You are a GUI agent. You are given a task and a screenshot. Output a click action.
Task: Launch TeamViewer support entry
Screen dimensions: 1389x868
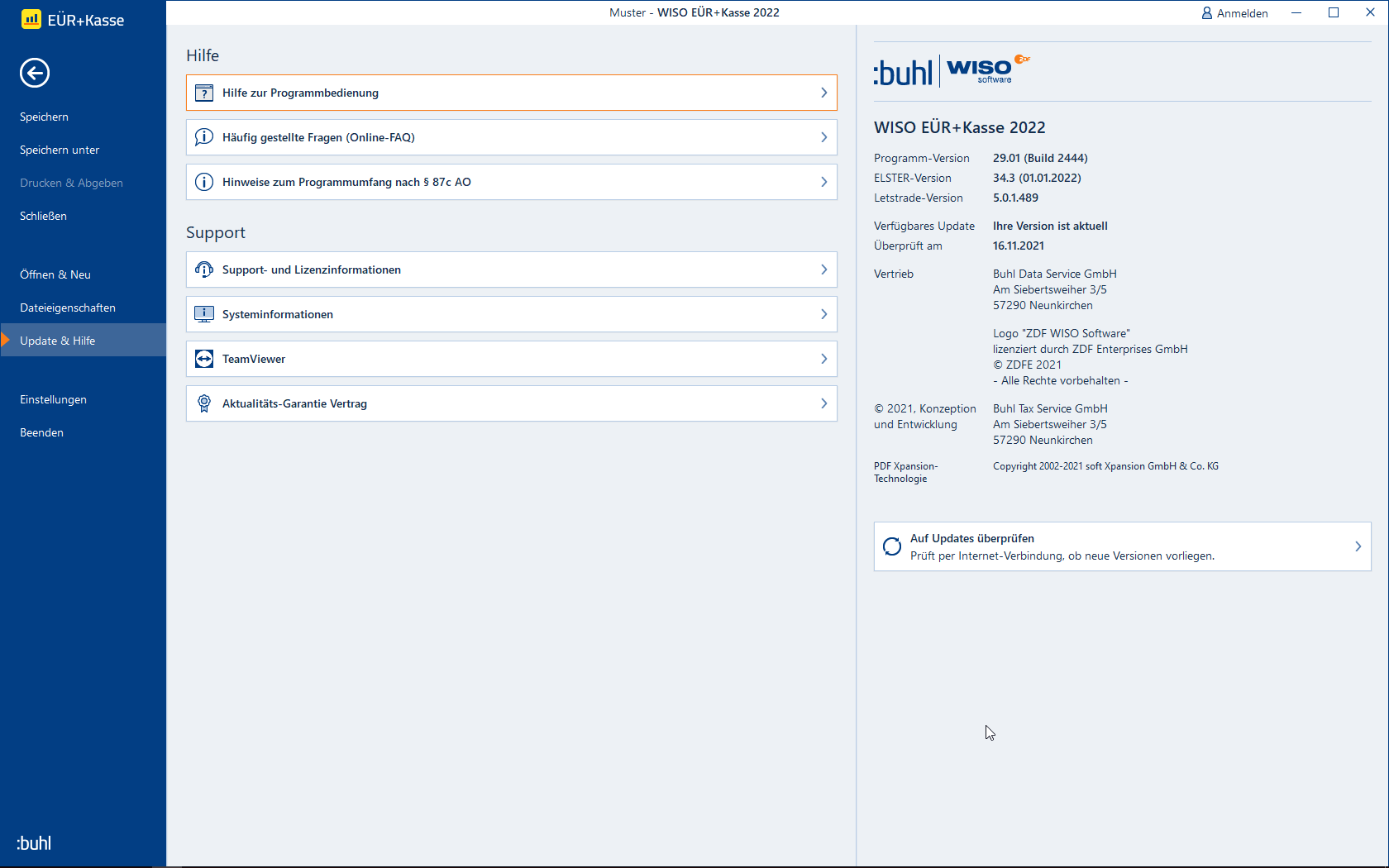[512, 359]
